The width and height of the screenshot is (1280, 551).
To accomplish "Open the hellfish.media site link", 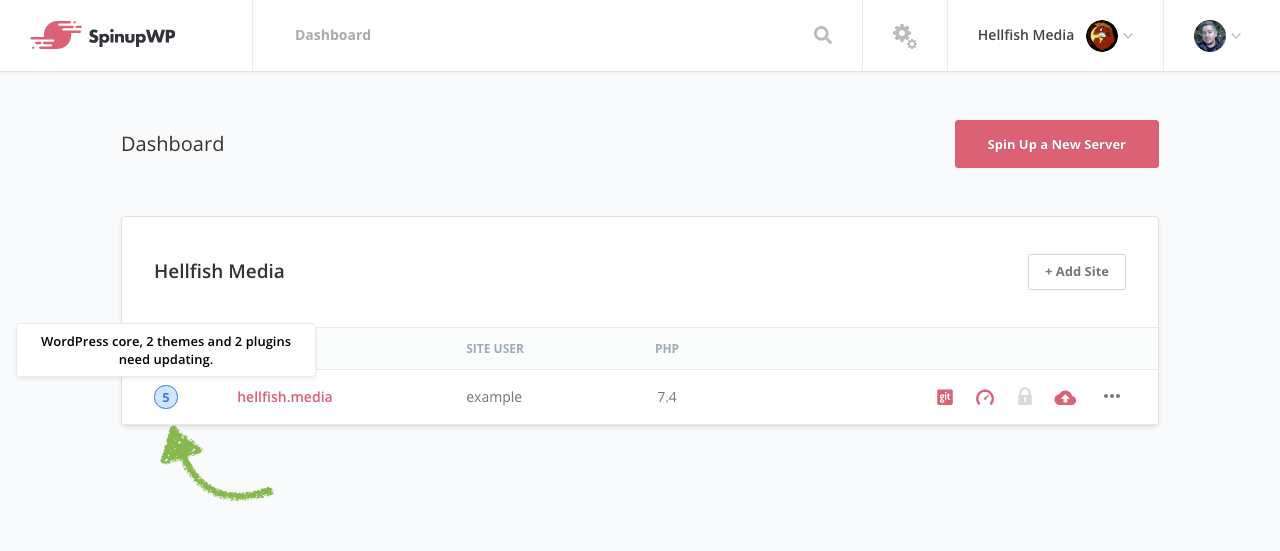I will 285,397.
